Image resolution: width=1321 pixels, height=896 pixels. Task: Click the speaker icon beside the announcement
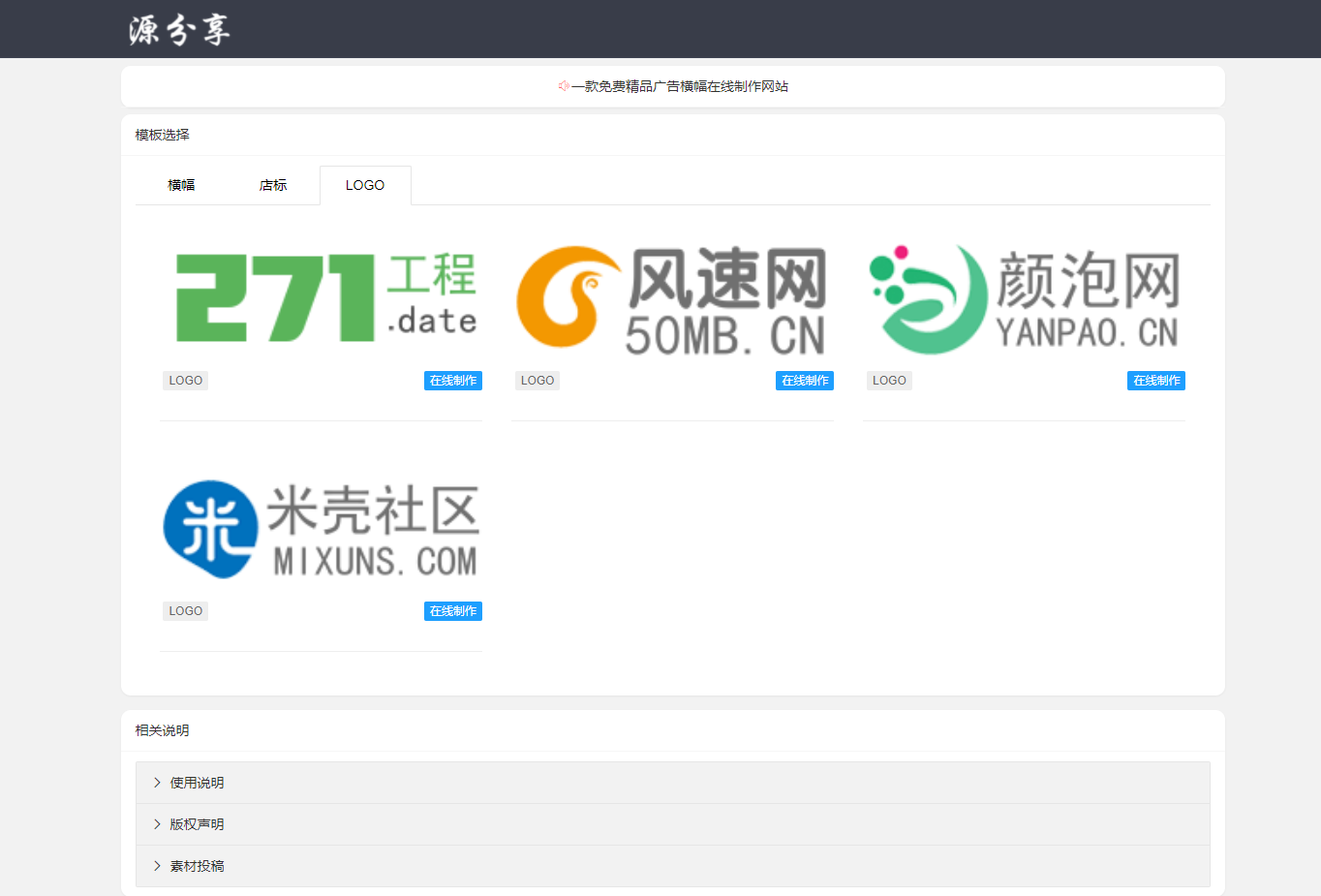564,85
